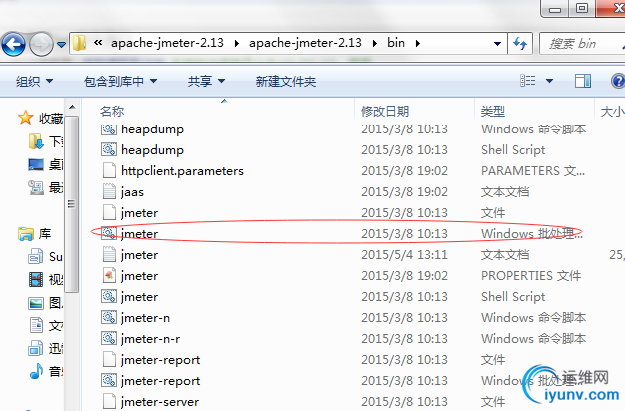Click the Forward navigation arrow button
Image resolution: width=625 pixels, height=411 pixels.
pos(41,44)
